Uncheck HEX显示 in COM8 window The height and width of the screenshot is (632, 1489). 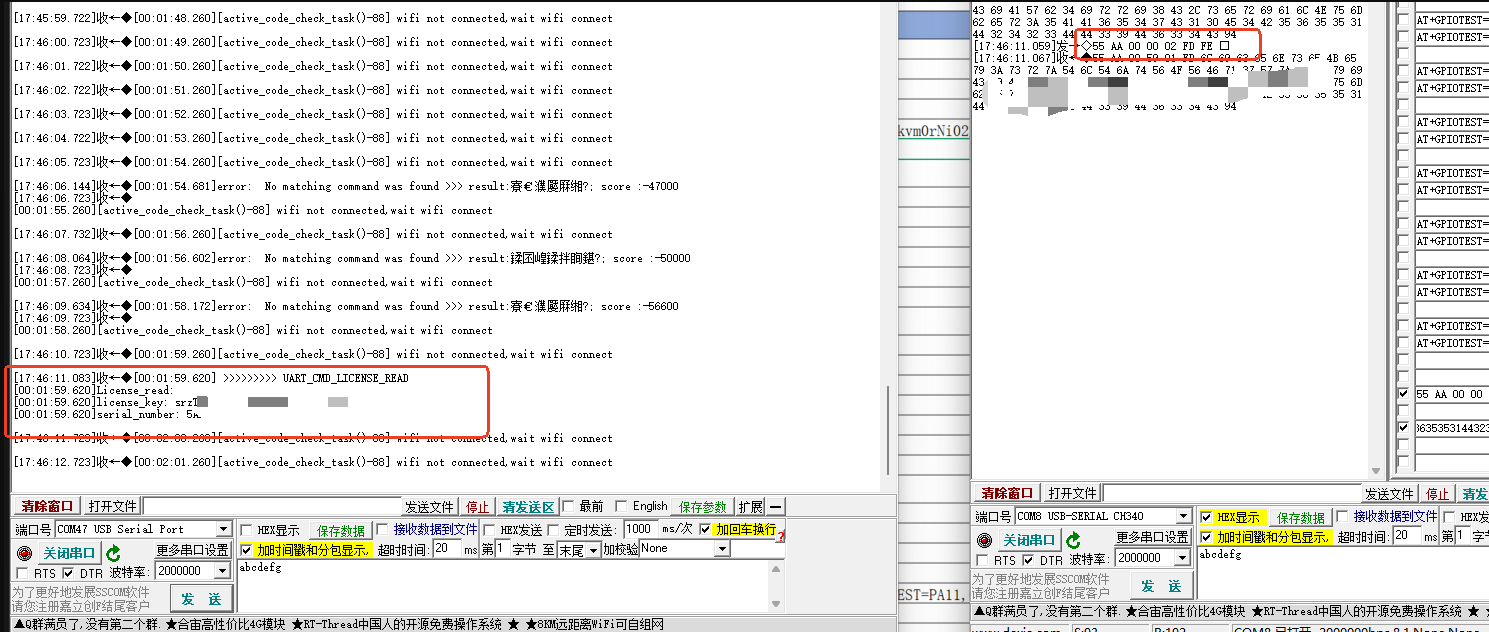[1206, 517]
